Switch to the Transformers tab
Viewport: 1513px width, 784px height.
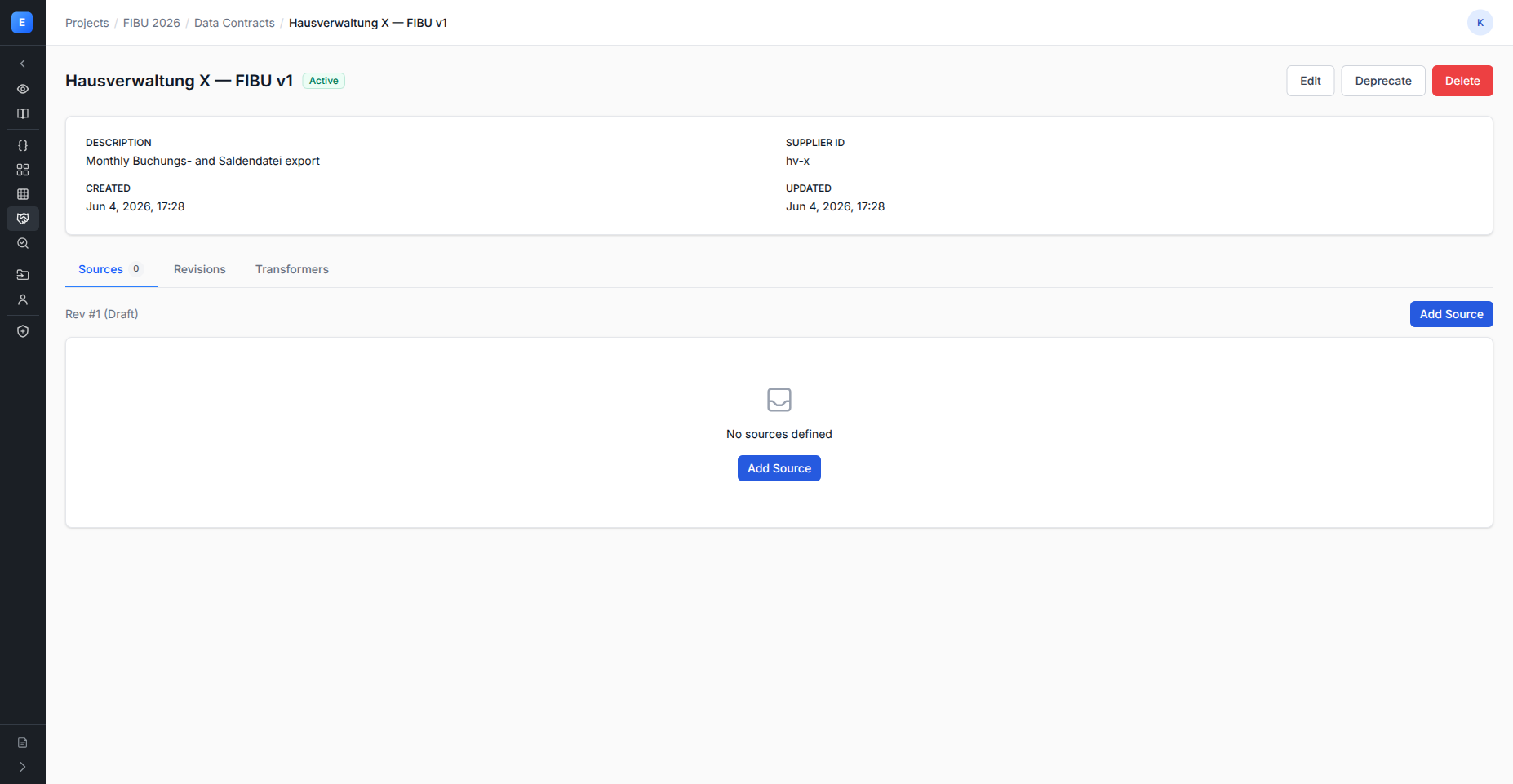[x=292, y=269]
